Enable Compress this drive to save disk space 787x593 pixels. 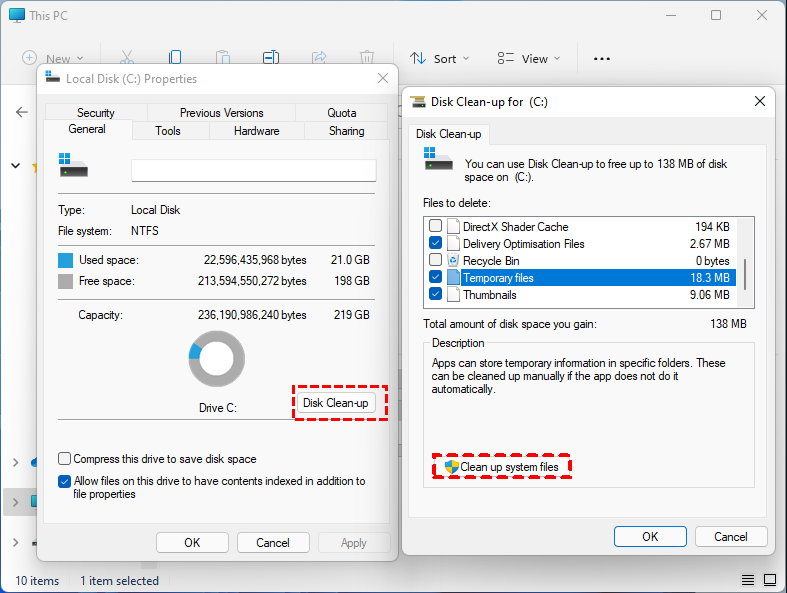(64, 458)
